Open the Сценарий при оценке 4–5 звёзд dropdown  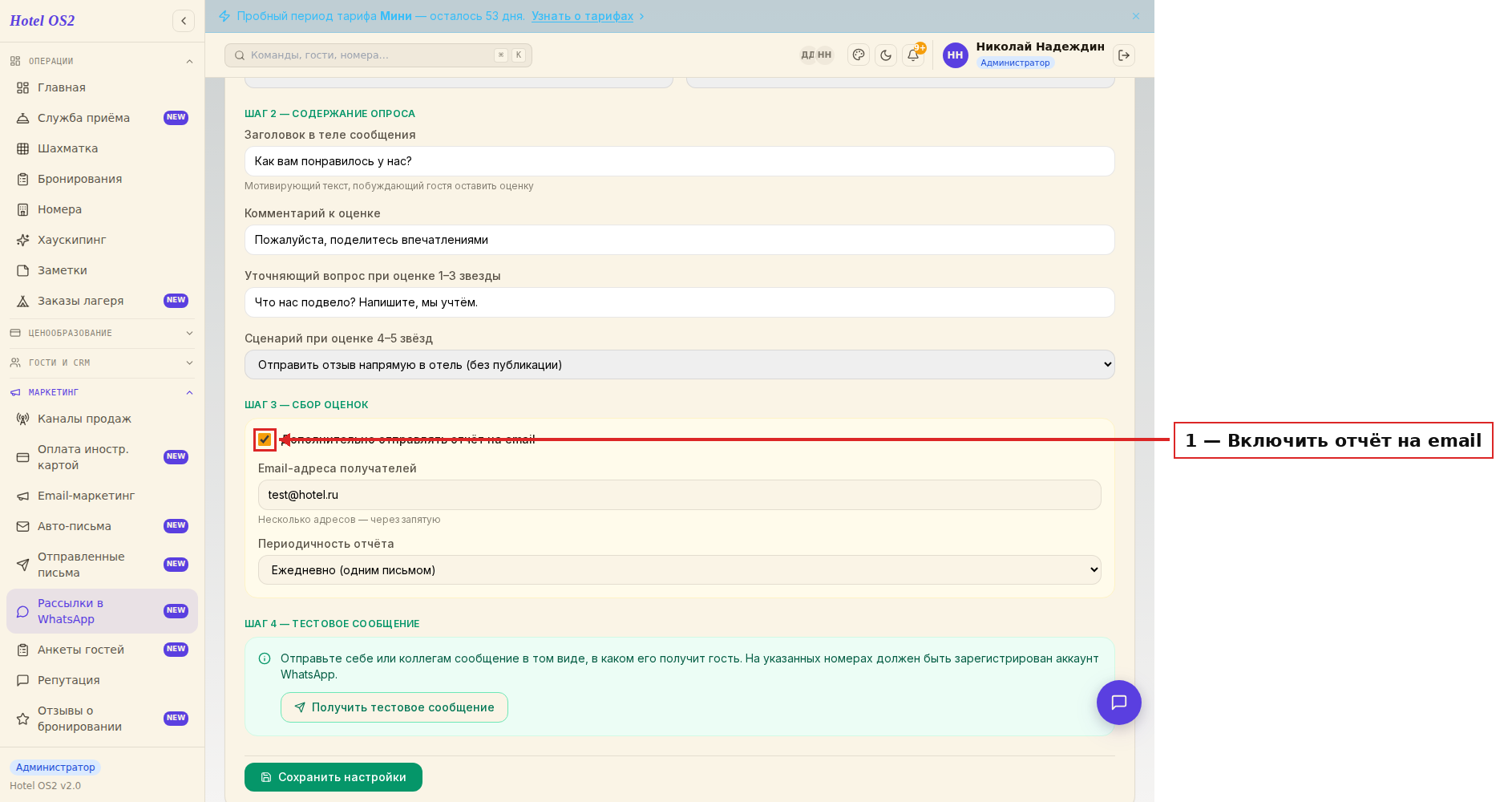[x=679, y=365]
